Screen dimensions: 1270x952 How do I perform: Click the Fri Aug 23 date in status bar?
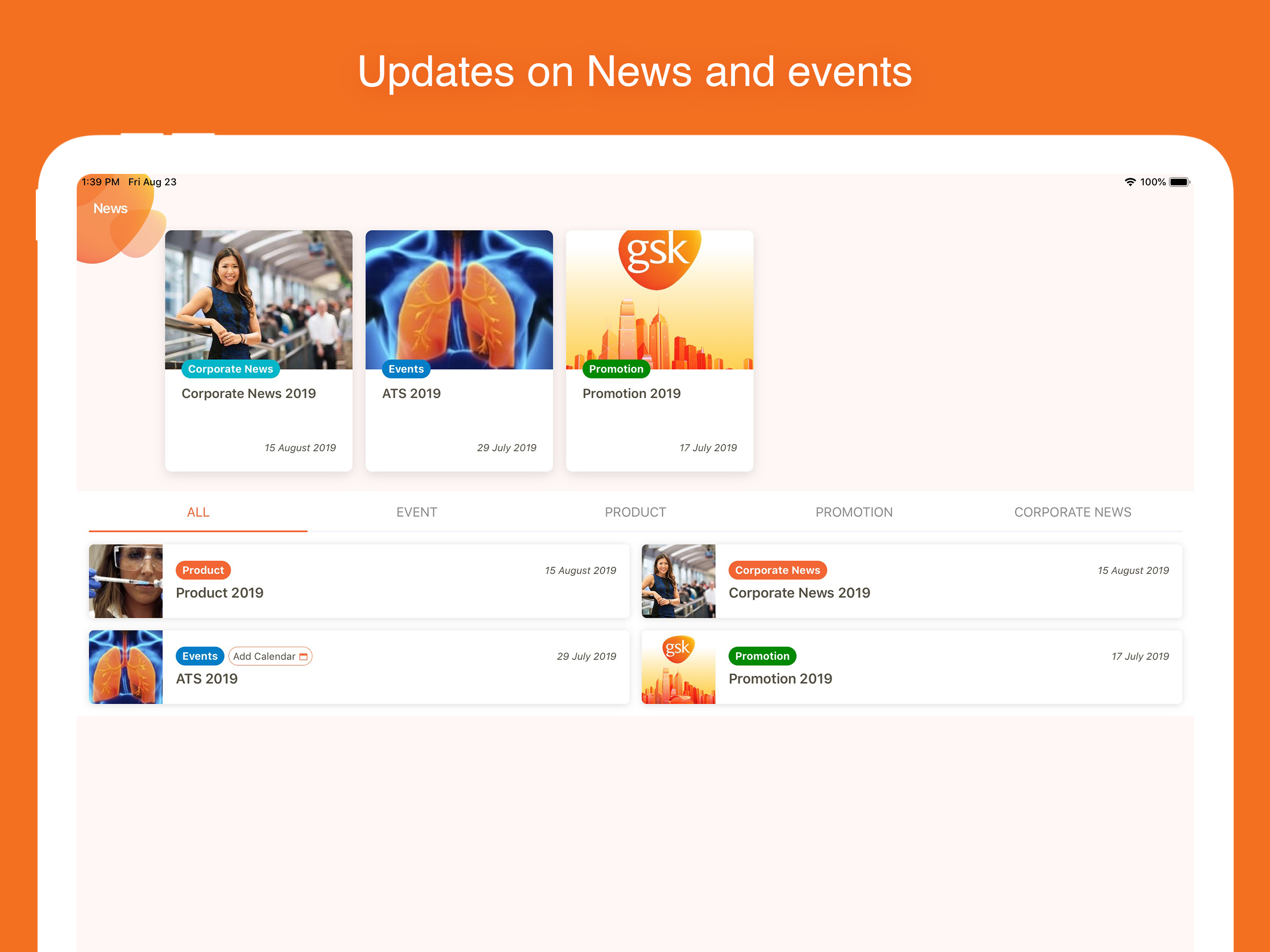[152, 182]
